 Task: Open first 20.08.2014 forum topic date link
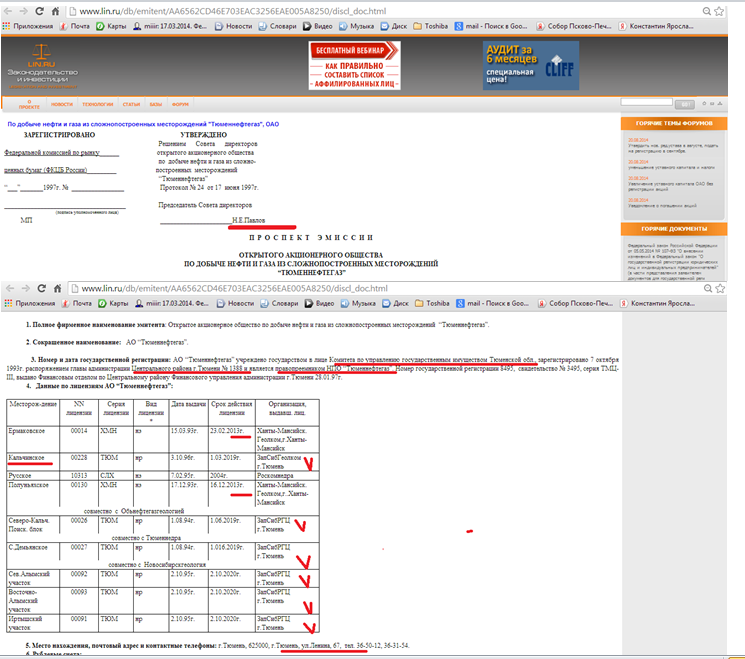pos(638,140)
